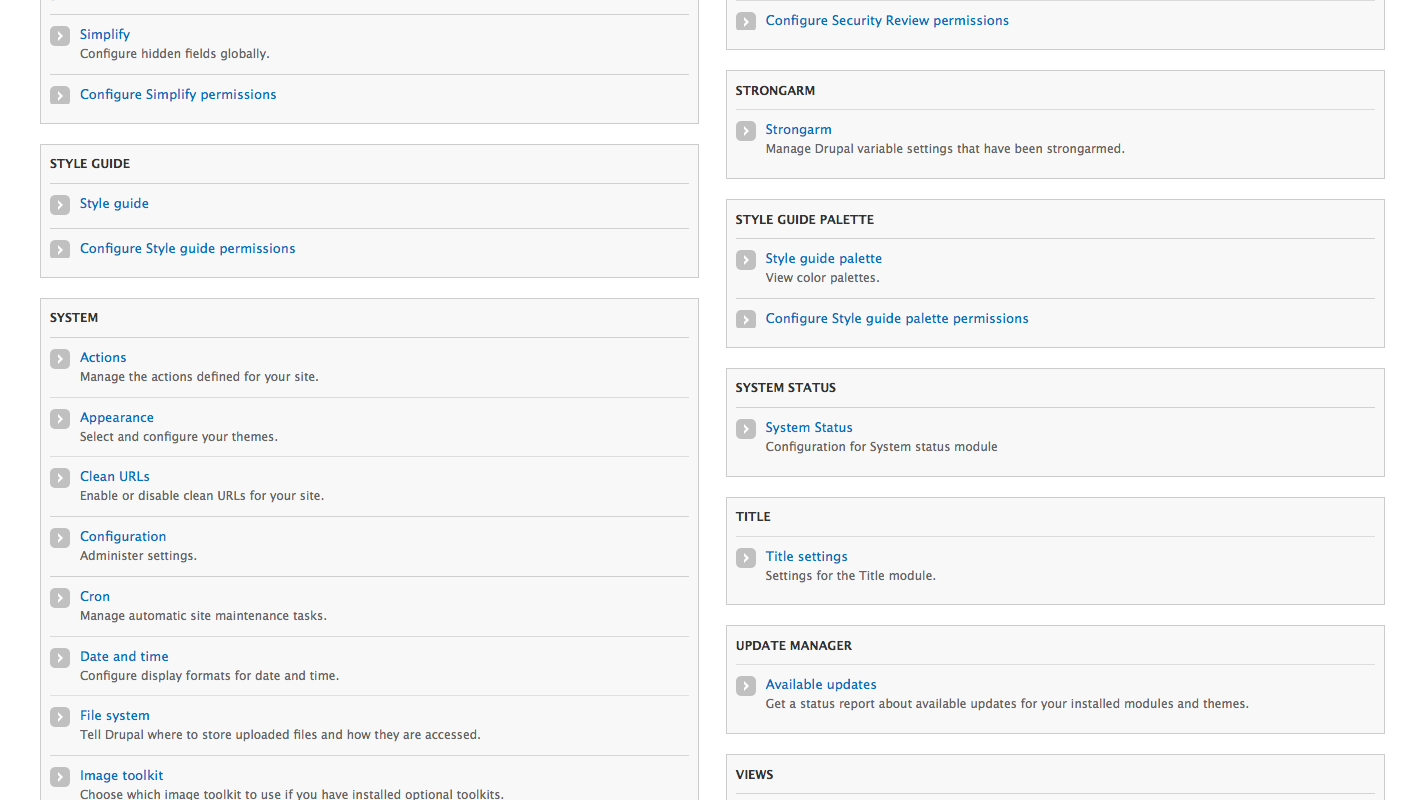Viewport: 1425px width, 800px height.
Task: Click 'Configuration for System status module' text
Action: click(x=881, y=447)
